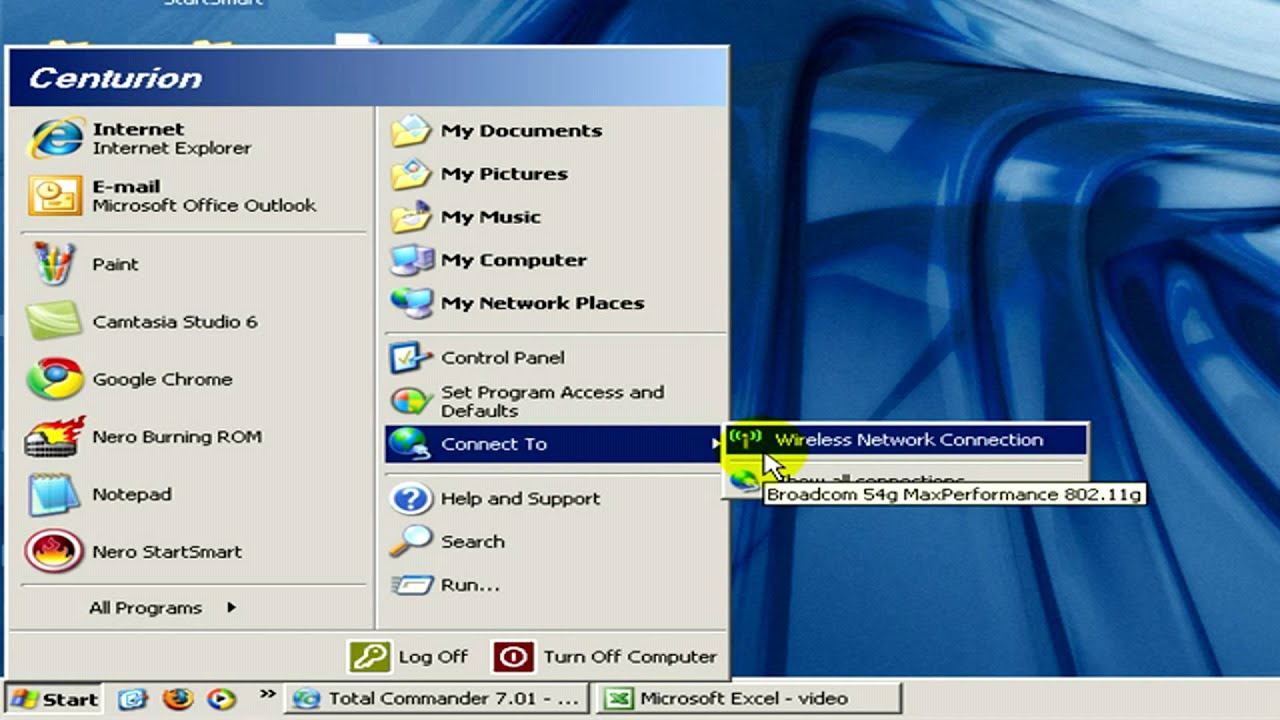Image resolution: width=1280 pixels, height=720 pixels.
Task: Click the Log Off button
Action: point(409,657)
